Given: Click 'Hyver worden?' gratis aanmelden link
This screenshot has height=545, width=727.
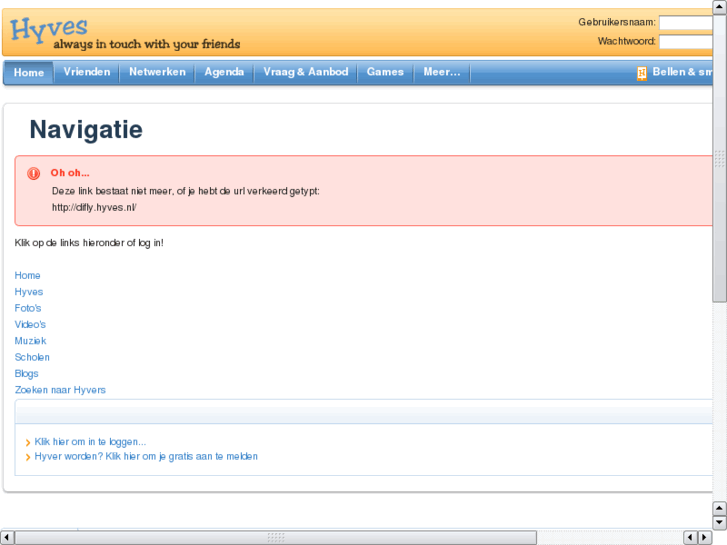Looking at the screenshot, I should pos(146,456).
